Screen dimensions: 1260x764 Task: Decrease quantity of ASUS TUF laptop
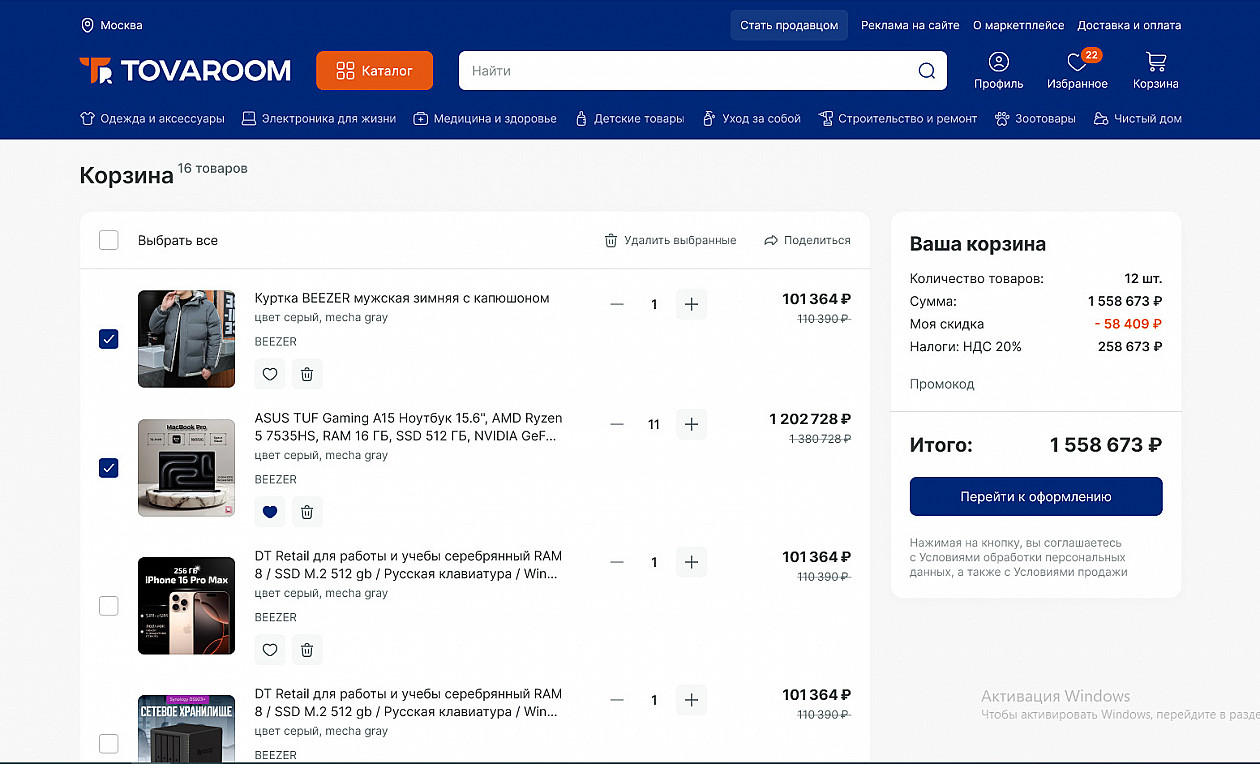[617, 424]
